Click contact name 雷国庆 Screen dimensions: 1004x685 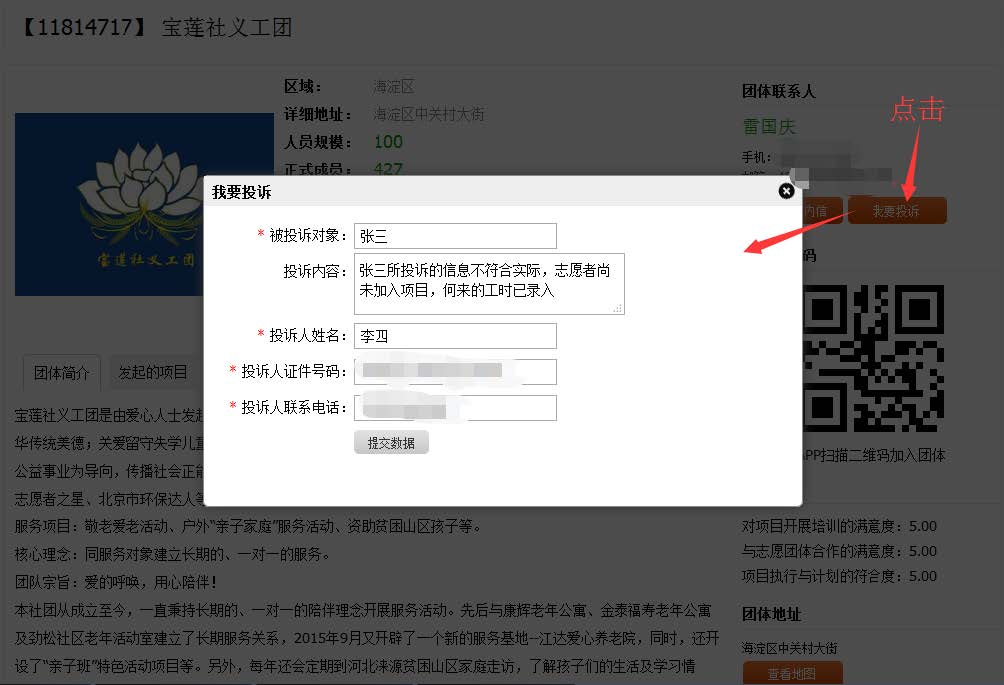pos(769,127)
